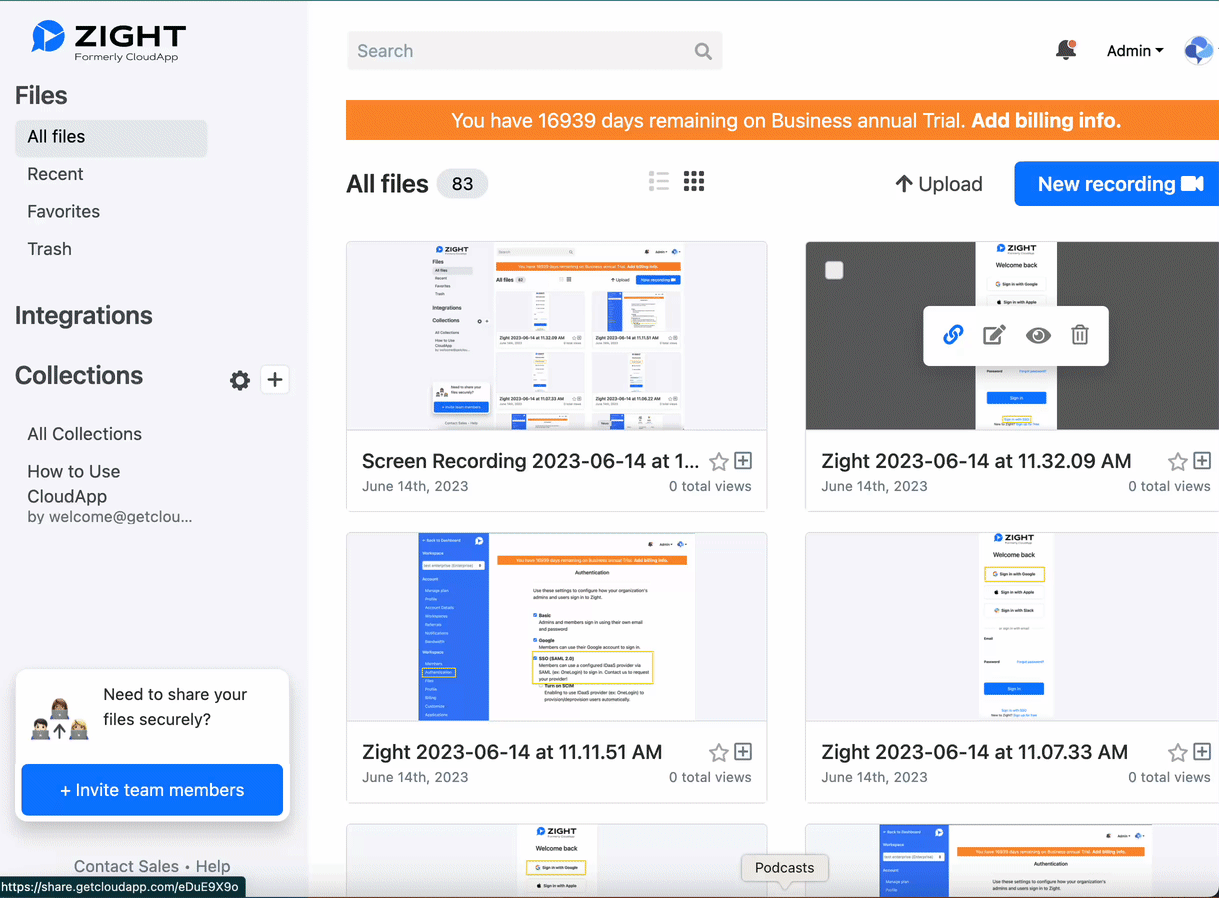Open Recent files
This screenshot has width=1219, height=898.
(55, 174)
